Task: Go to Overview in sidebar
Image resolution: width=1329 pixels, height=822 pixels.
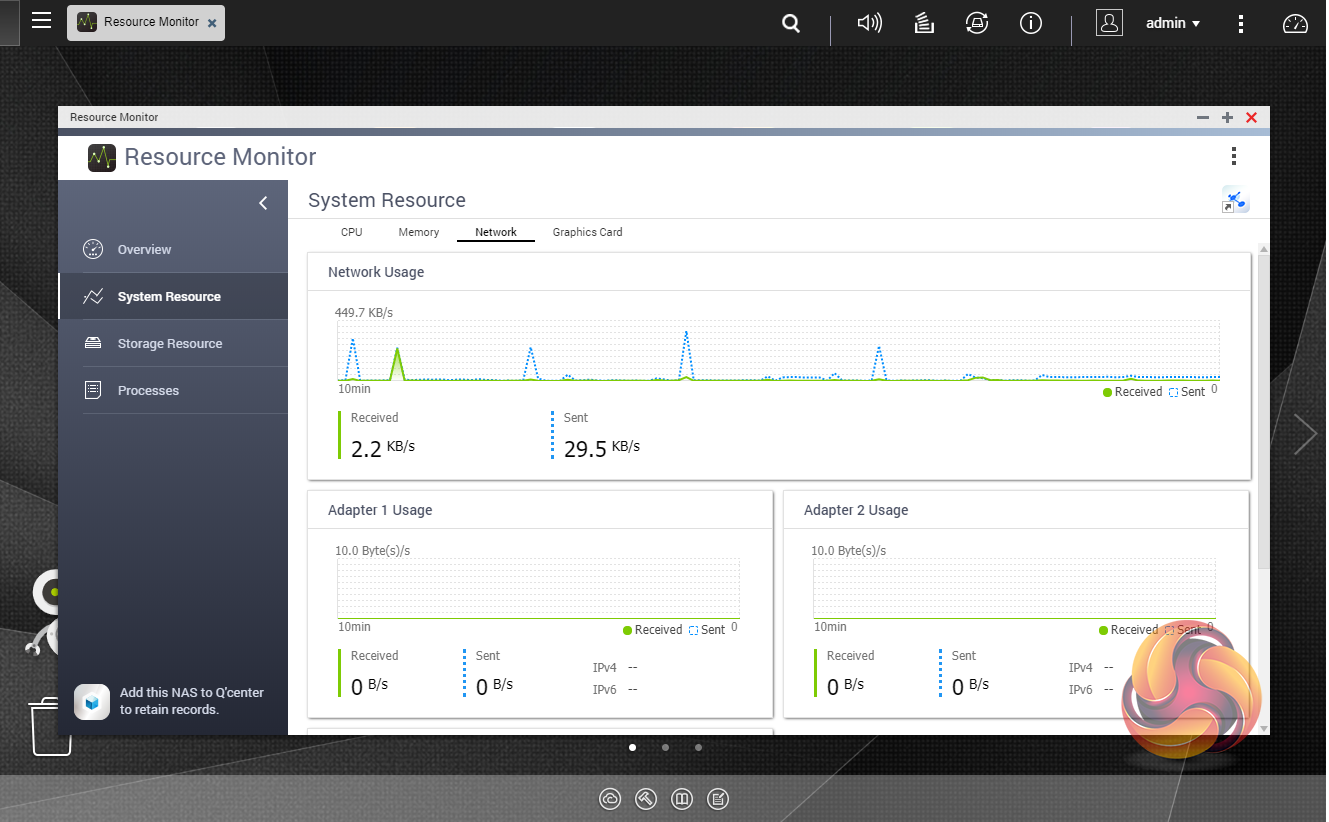Action: (x=144, y=250)
